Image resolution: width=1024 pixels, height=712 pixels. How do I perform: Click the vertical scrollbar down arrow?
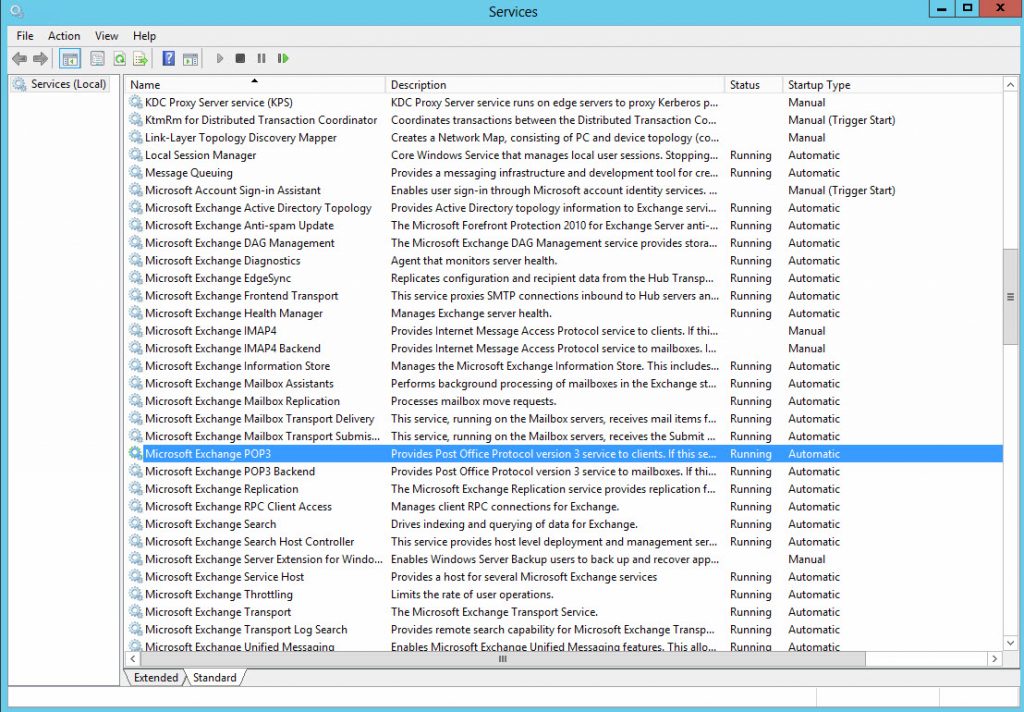click(x=1010, y=642)
